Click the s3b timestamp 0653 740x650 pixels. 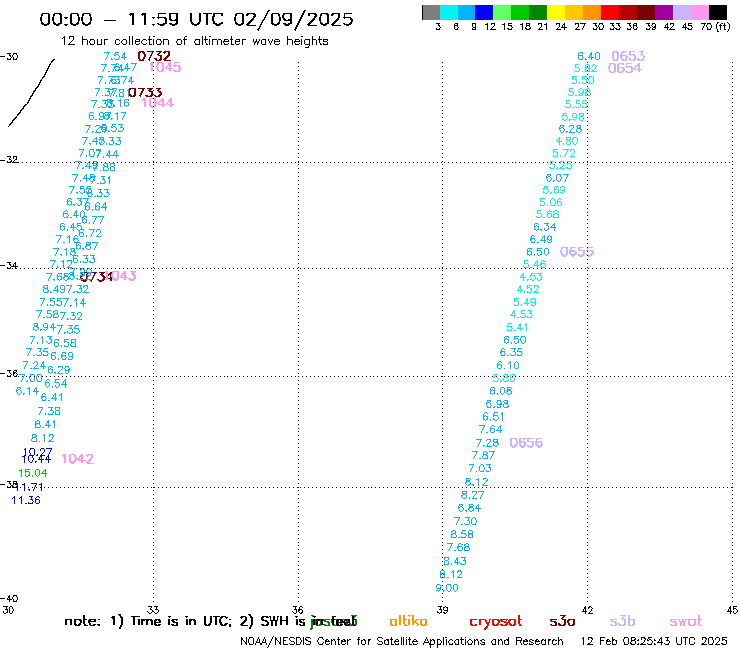pos(628,56)
